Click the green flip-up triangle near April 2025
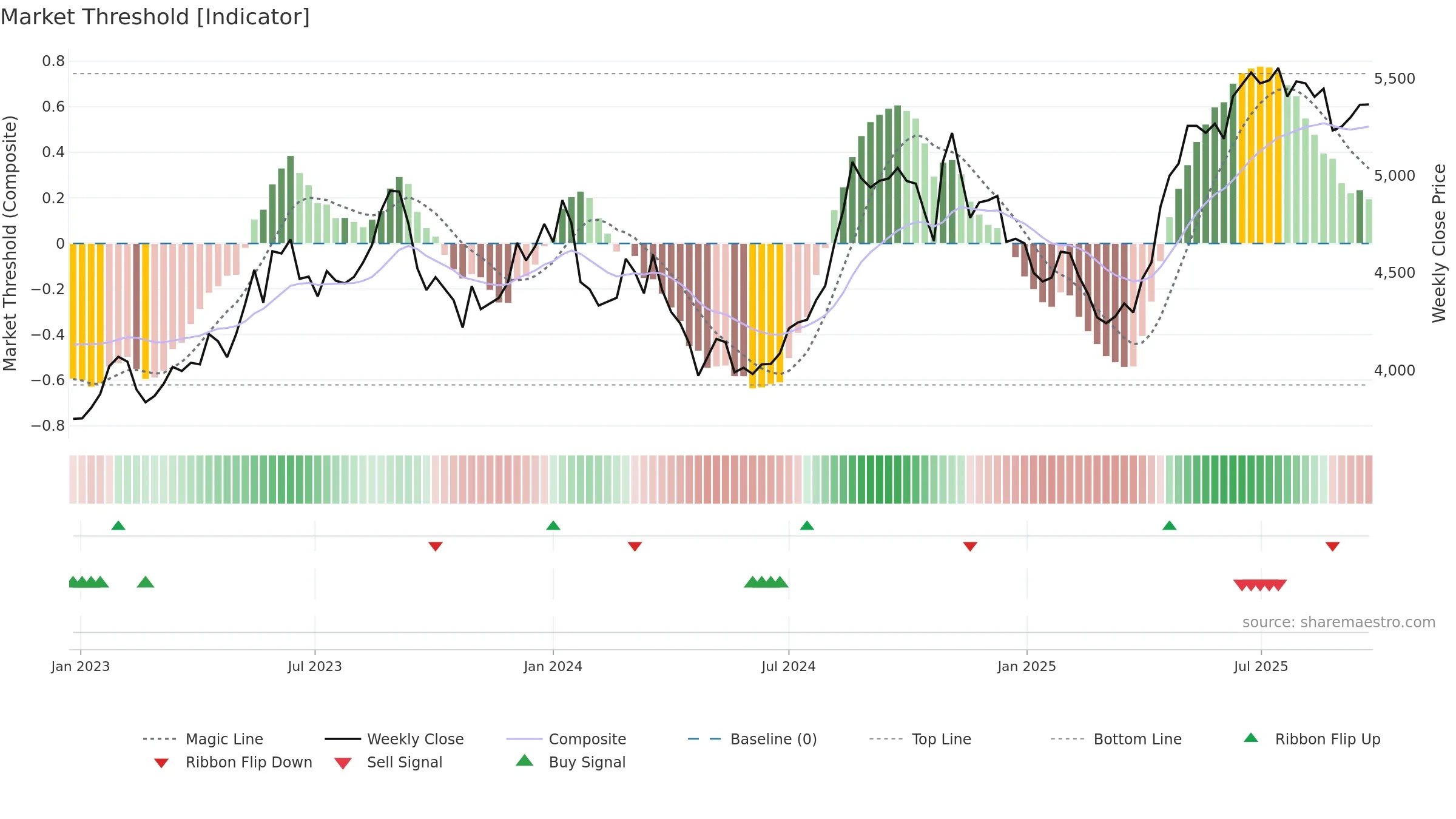The image size is (1456, 819). coord(1170,525)
